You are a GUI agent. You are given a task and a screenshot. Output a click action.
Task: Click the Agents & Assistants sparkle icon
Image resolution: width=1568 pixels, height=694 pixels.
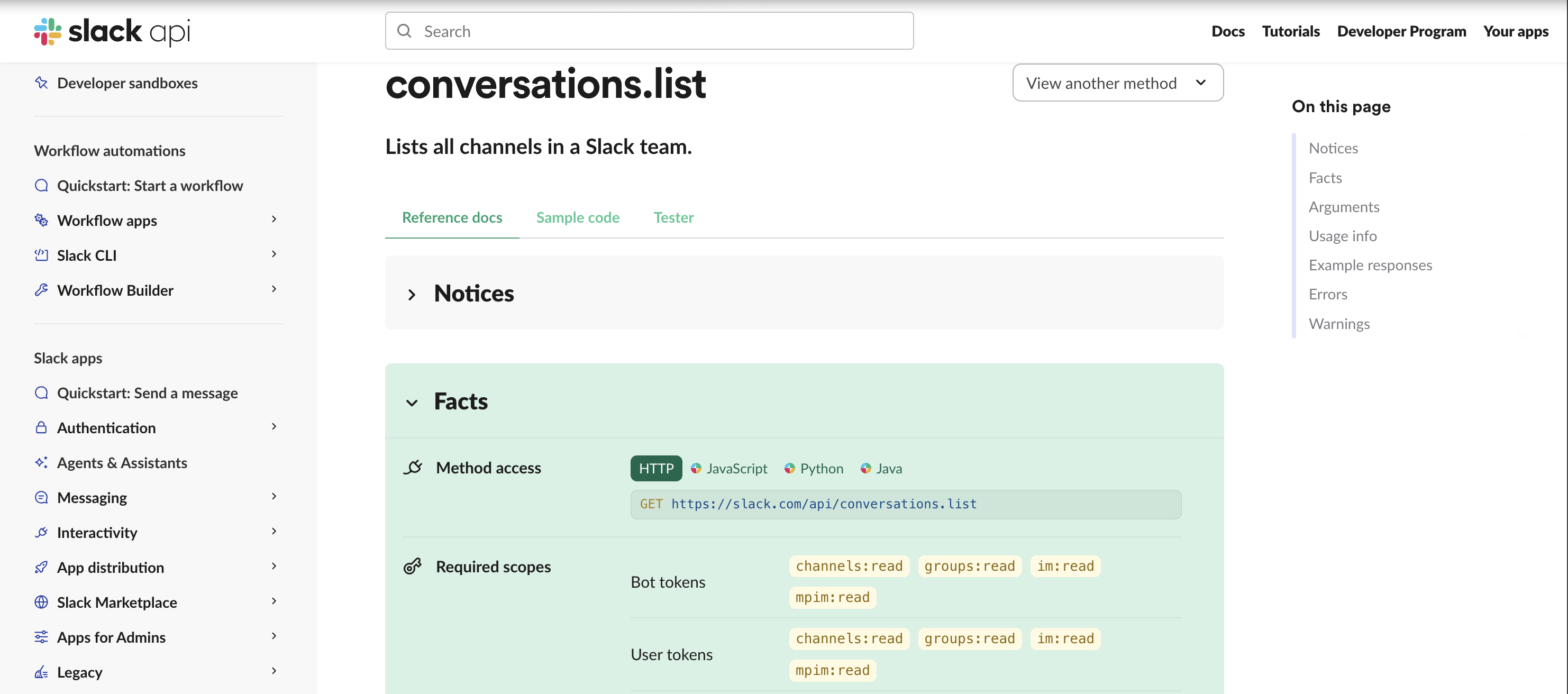[x=41, y=463]
